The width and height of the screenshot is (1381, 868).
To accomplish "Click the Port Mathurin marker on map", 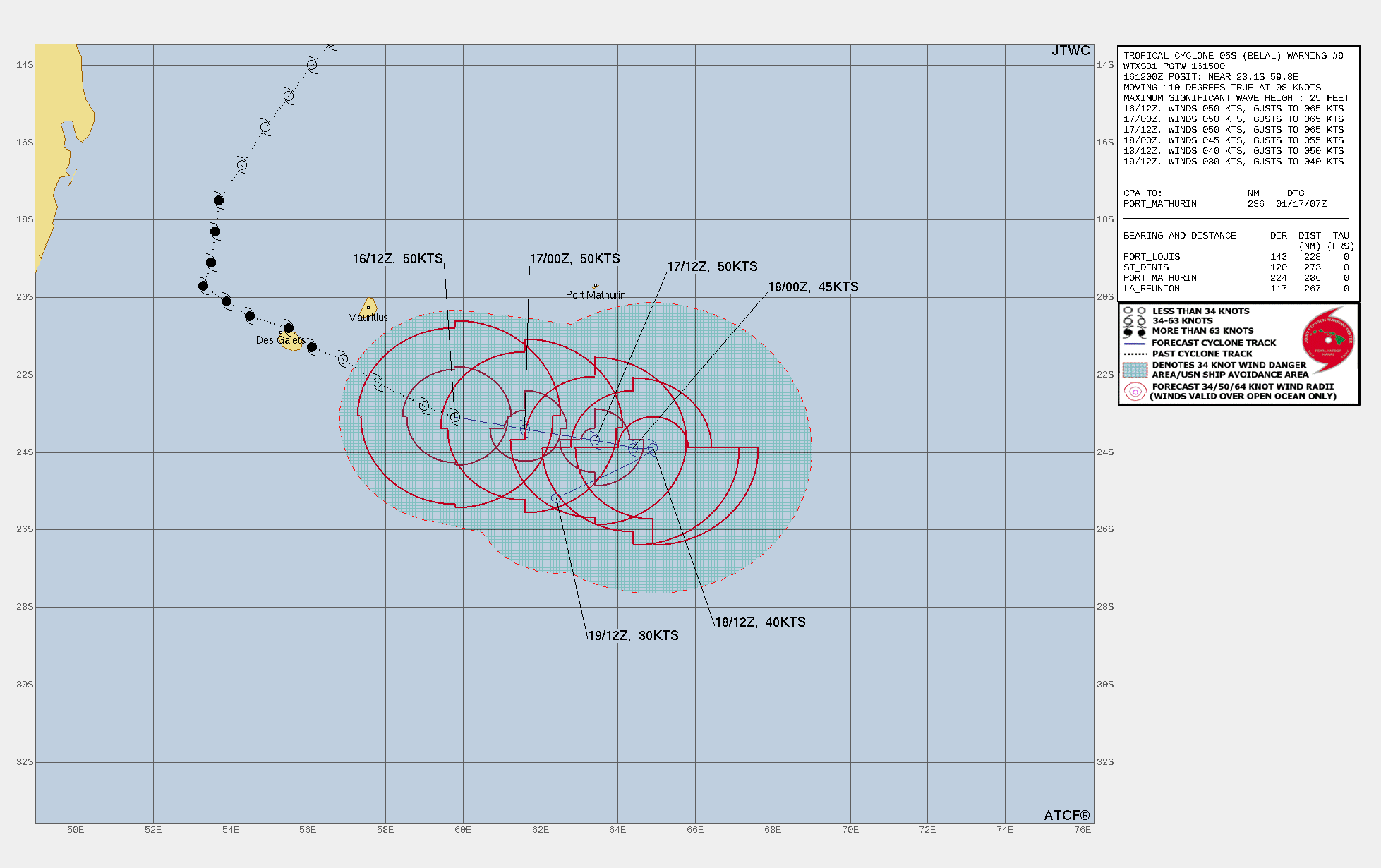I will [x=596, y=286].
